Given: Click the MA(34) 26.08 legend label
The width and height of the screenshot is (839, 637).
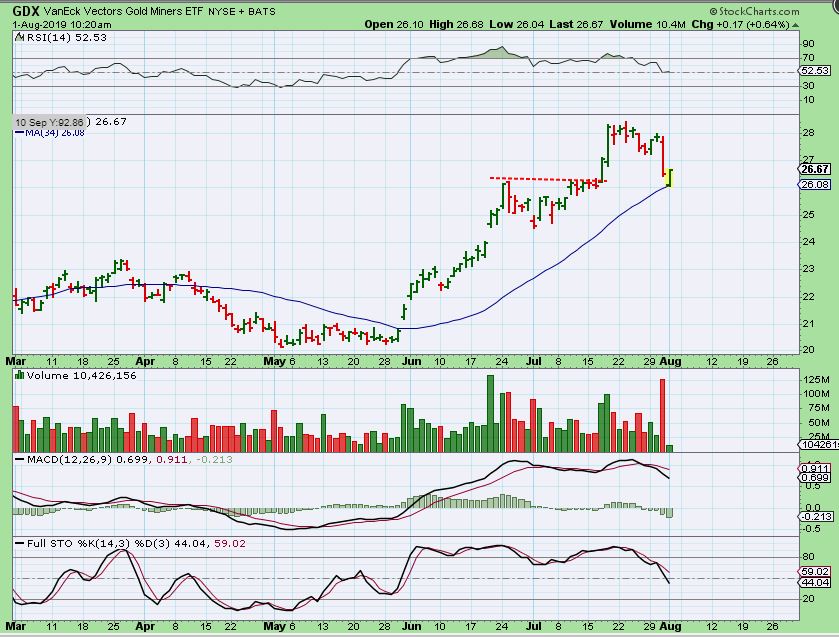Looking at the screenshot, I should [x=55, y=132].
